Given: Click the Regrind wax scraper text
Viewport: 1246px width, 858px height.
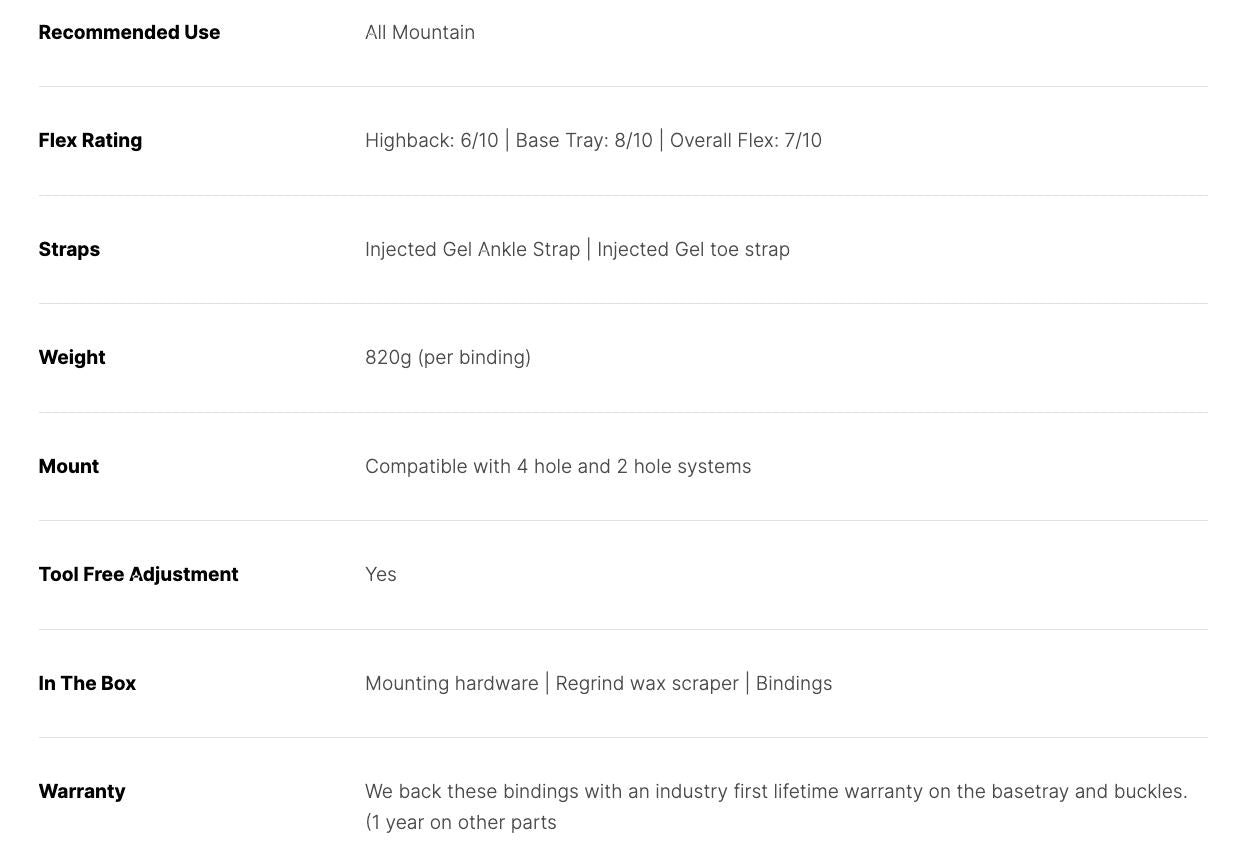Looking at the screenshot, I should coord(647,683).
